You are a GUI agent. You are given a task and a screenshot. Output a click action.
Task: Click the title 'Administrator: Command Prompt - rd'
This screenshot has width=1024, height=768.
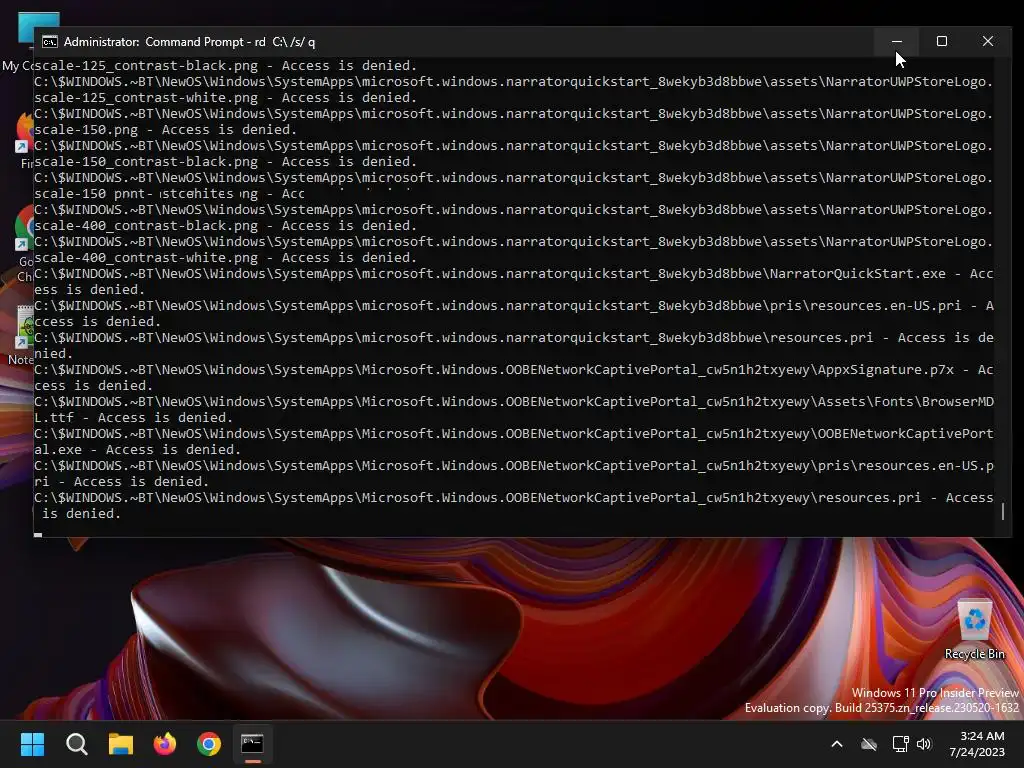click(x=165, y=42)
